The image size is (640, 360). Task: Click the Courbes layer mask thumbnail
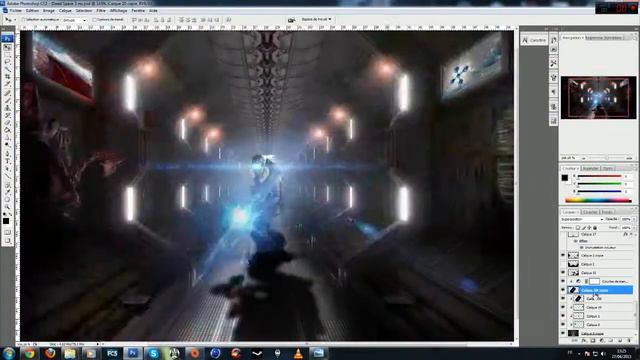pos(595,281)
